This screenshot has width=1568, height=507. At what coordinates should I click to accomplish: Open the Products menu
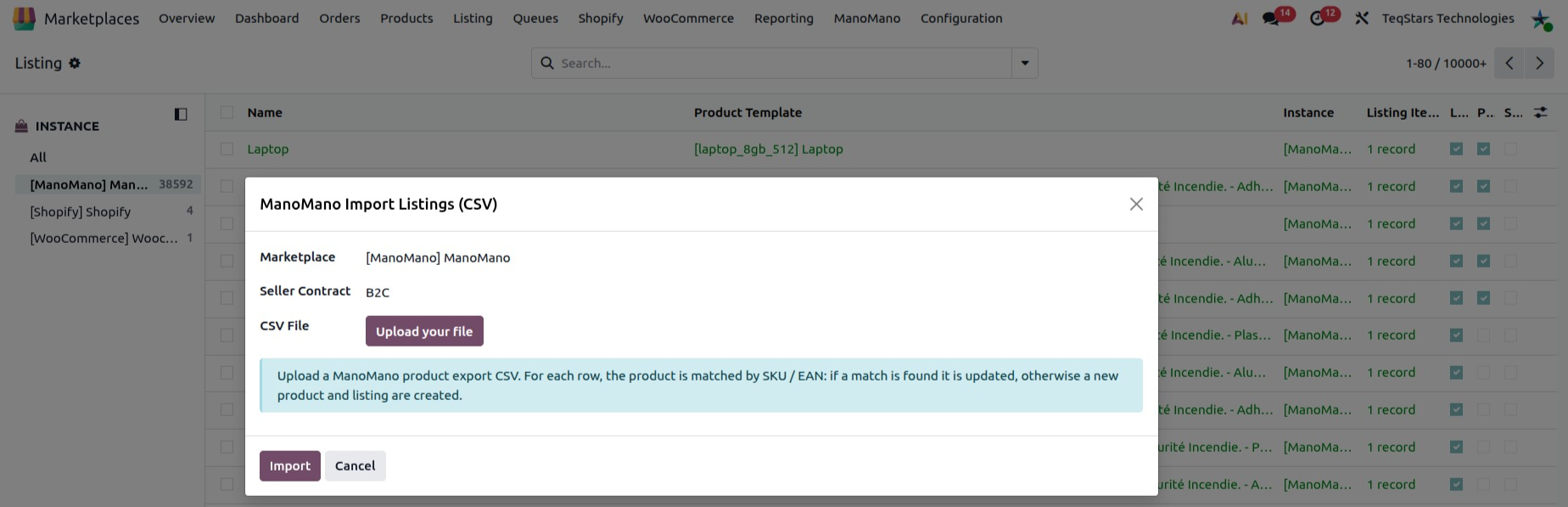(406, 19)
